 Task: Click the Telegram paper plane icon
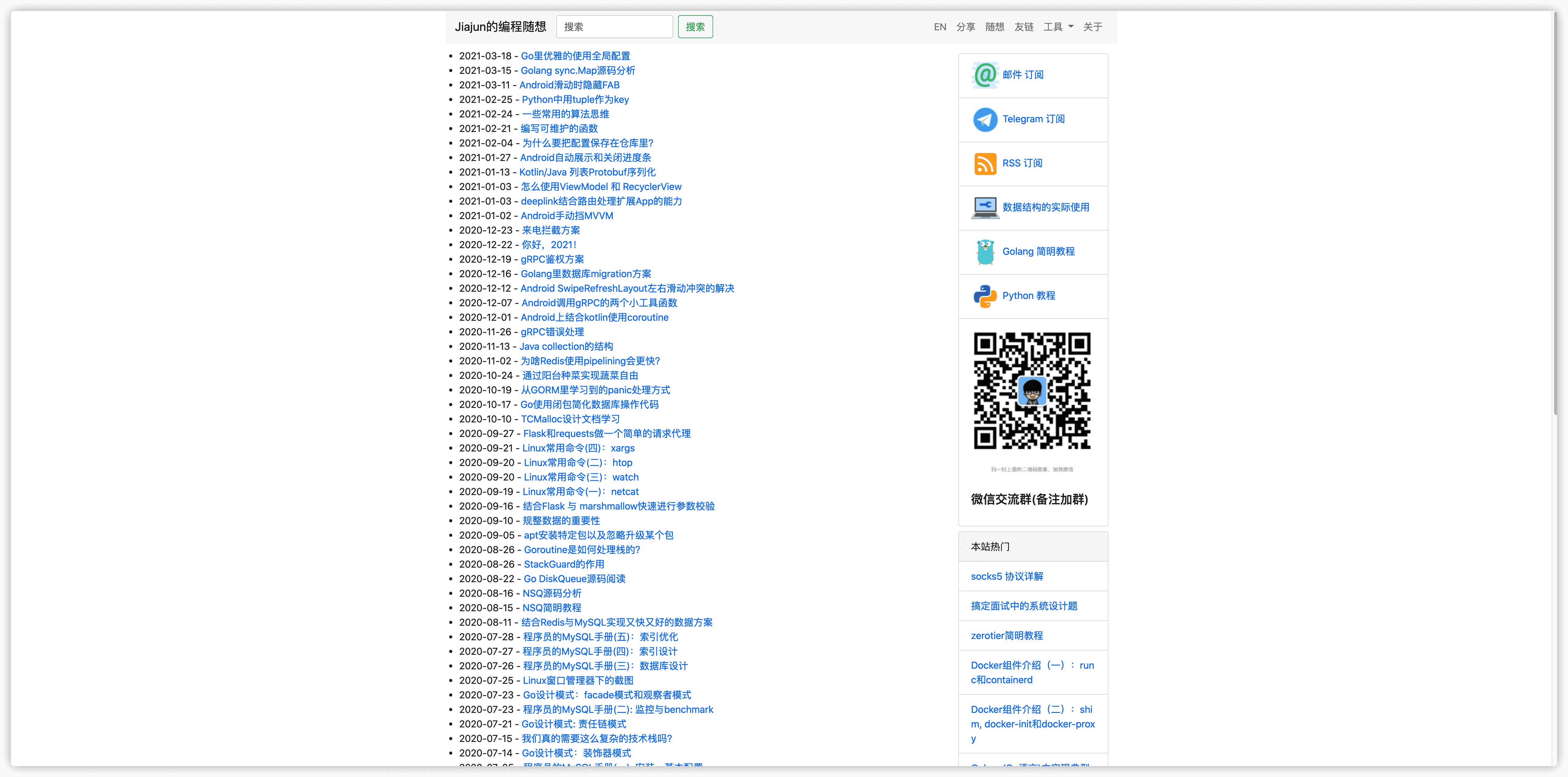point(985,119)
